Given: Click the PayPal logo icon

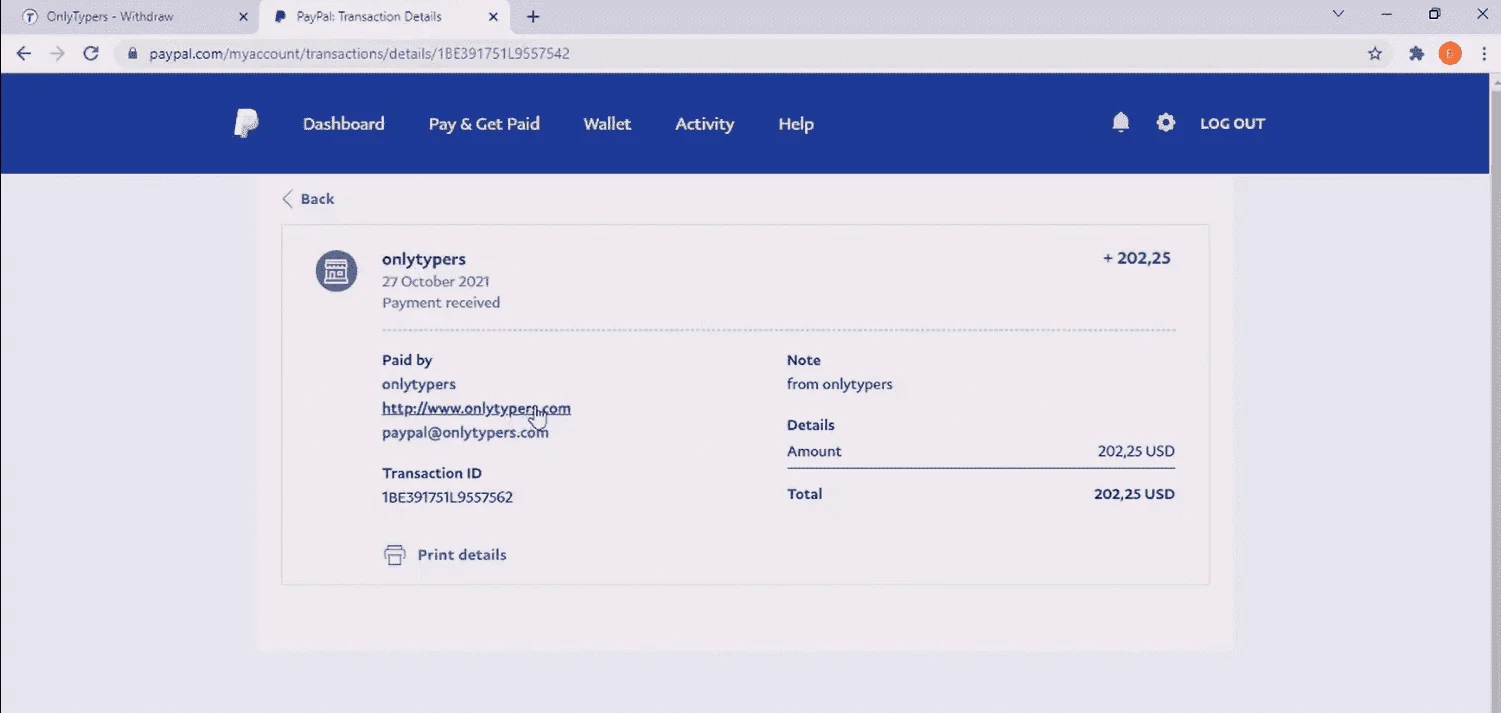Looking at the screenshot, I should [x=246, y=123].
